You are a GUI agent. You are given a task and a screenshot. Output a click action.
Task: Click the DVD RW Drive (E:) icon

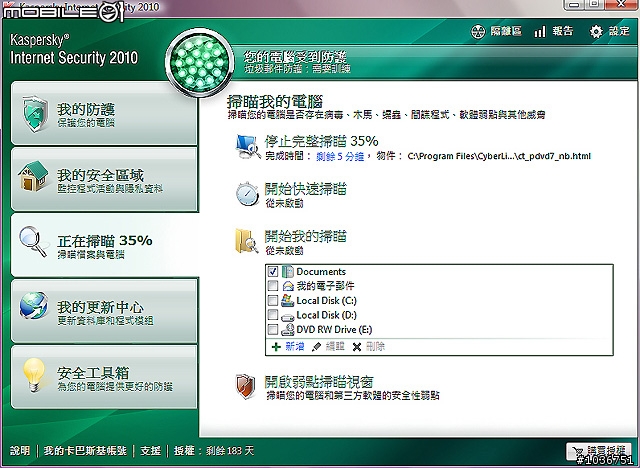tap(288, 330)
